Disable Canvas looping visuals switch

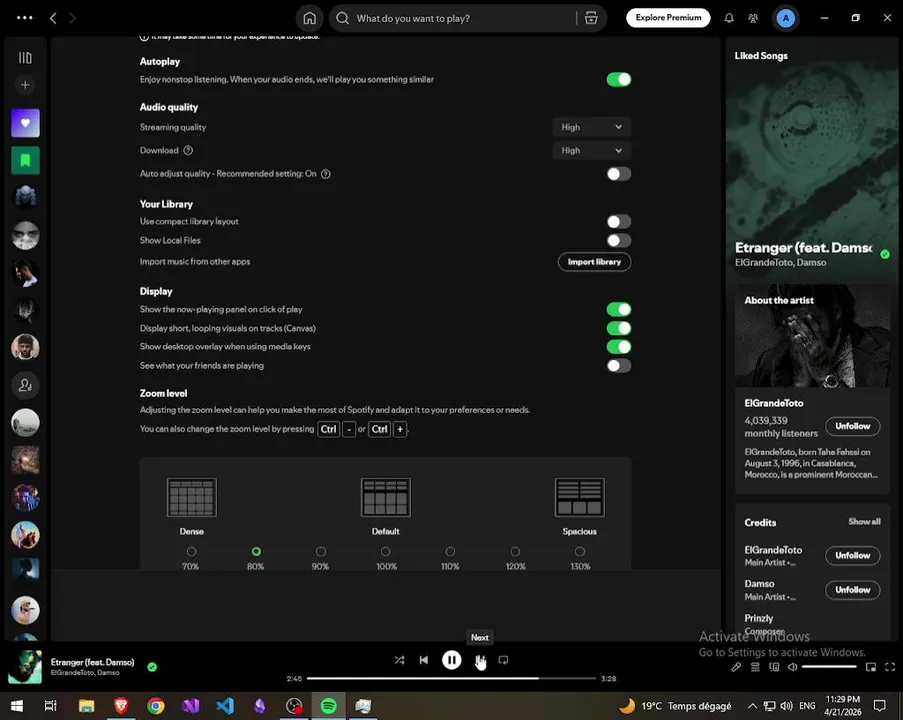tap(619, 328)
